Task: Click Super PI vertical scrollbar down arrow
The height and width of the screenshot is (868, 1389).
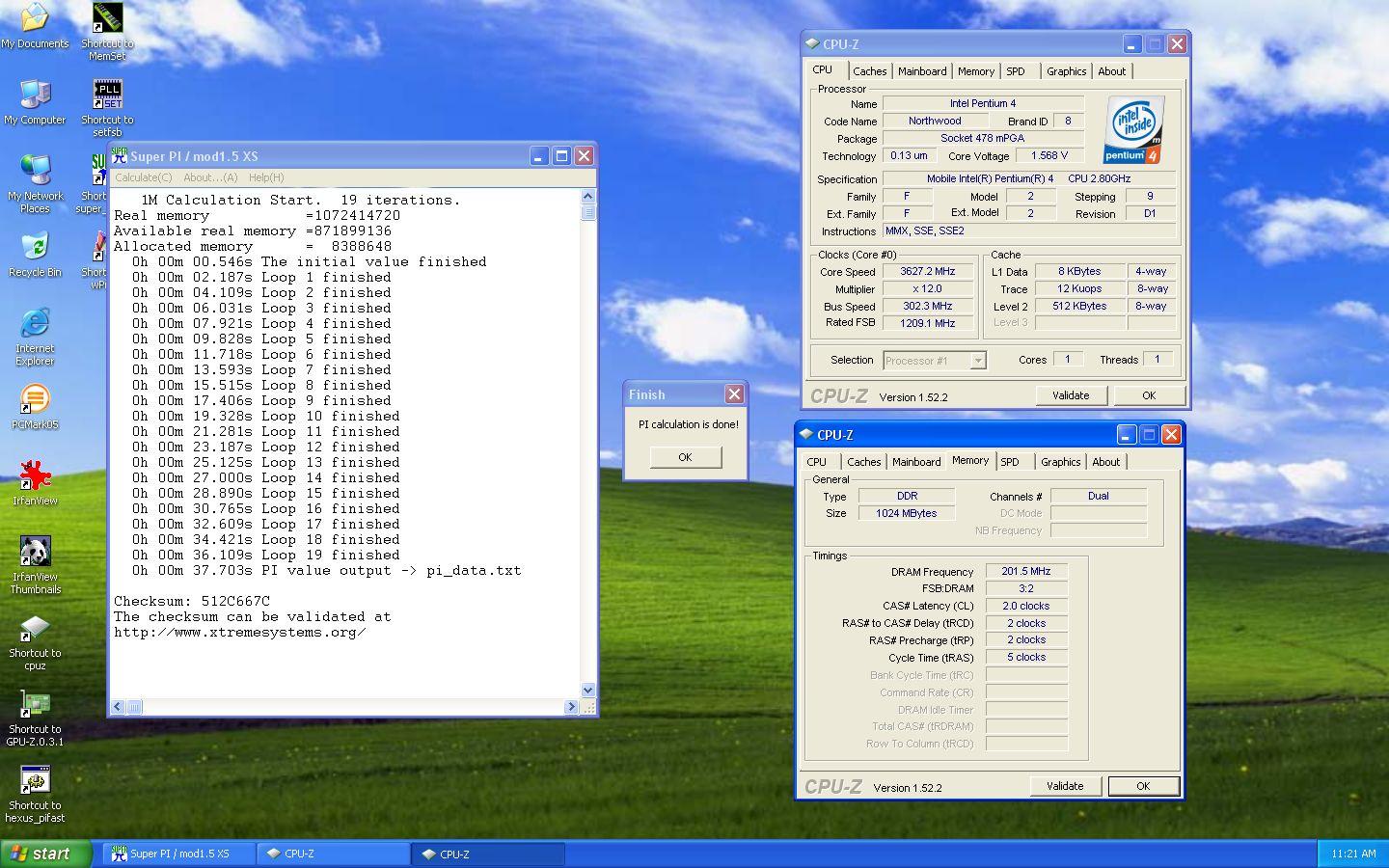Action: coord(588,691)
